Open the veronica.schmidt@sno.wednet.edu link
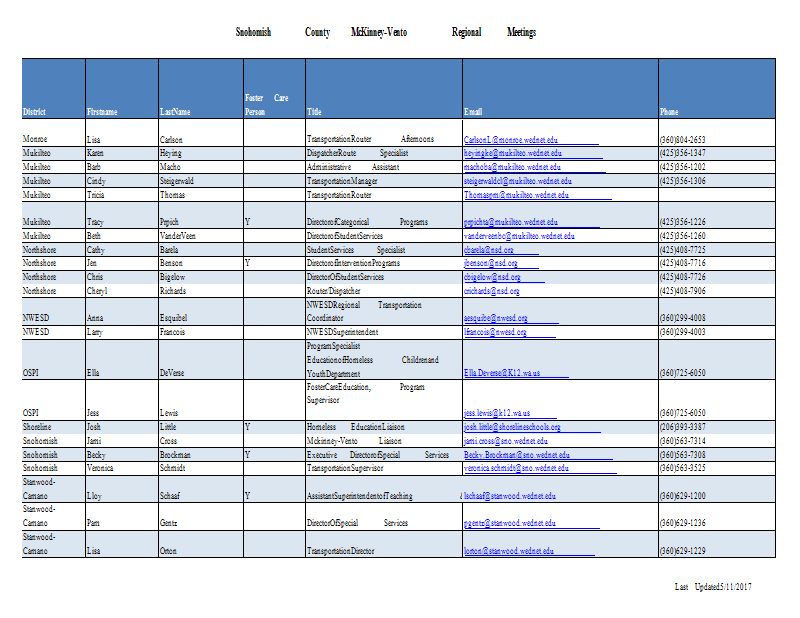 516,468
